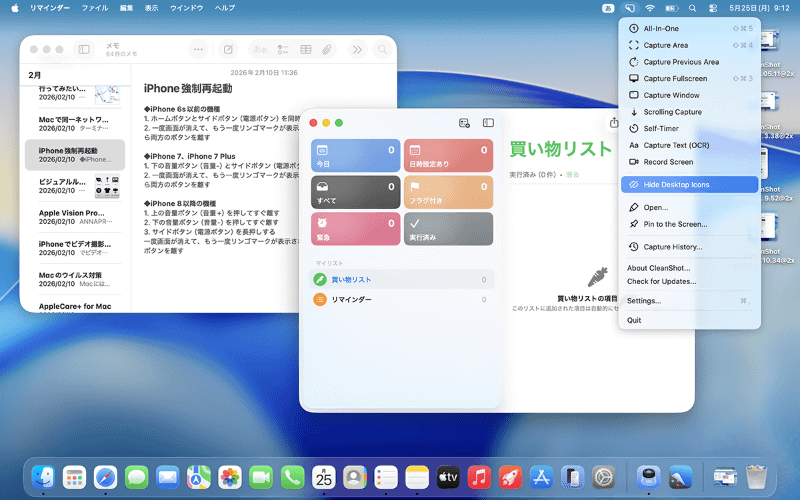Open 'iPhoneでビデオ撮影...' note
The image size is (800, 500).
(74, 248)
